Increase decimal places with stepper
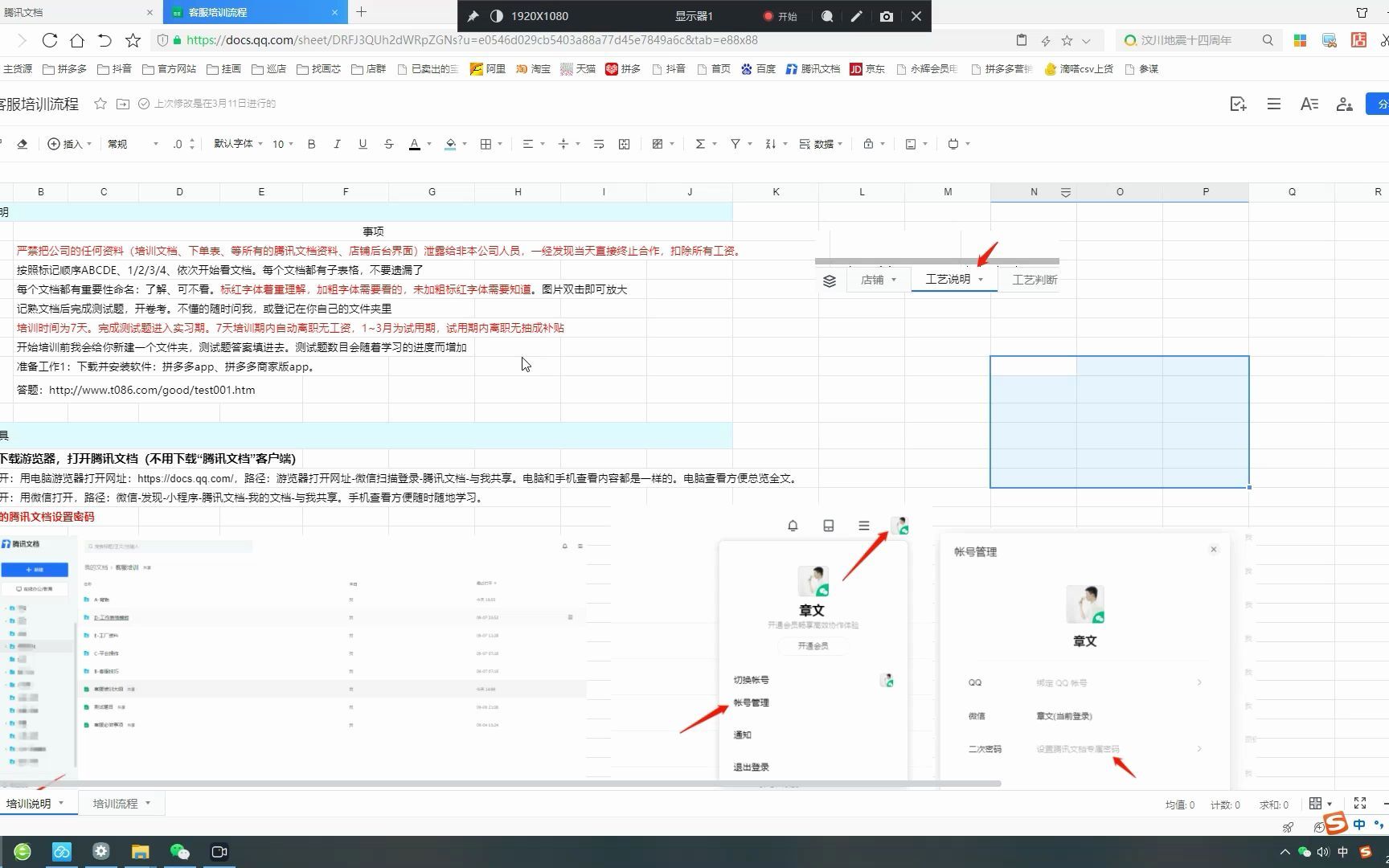The image size is (1389, 868). point(191,141)
